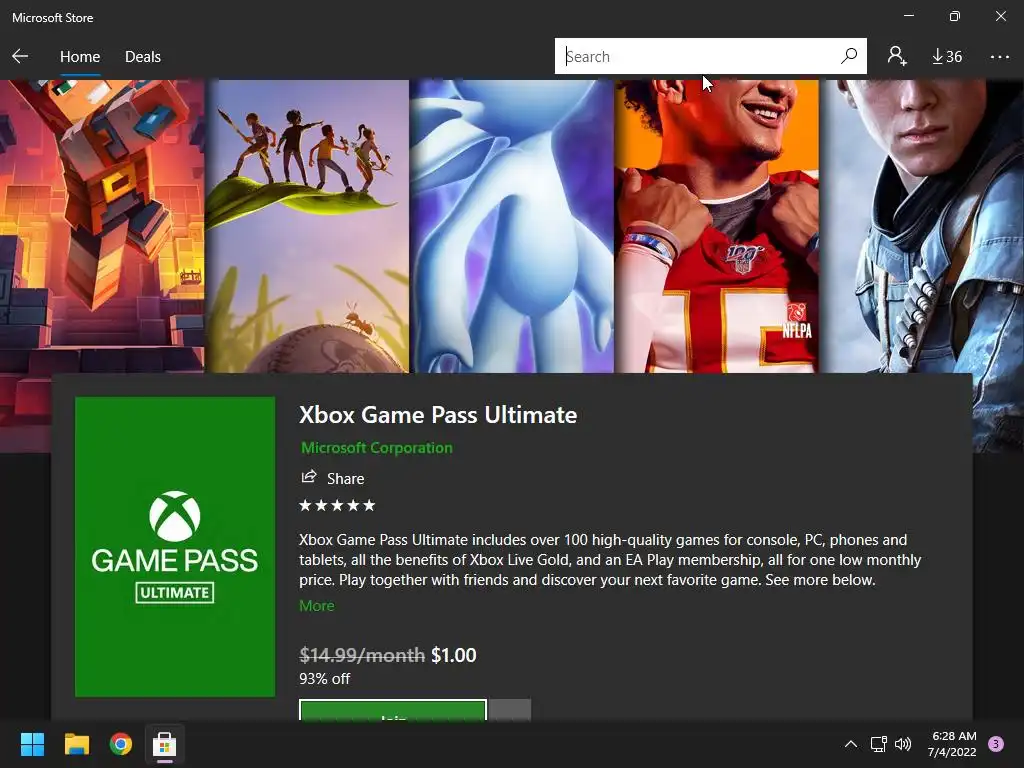Share Xbox Game Pass Ultimate
1024x768 pixels.
click(332, 478)
